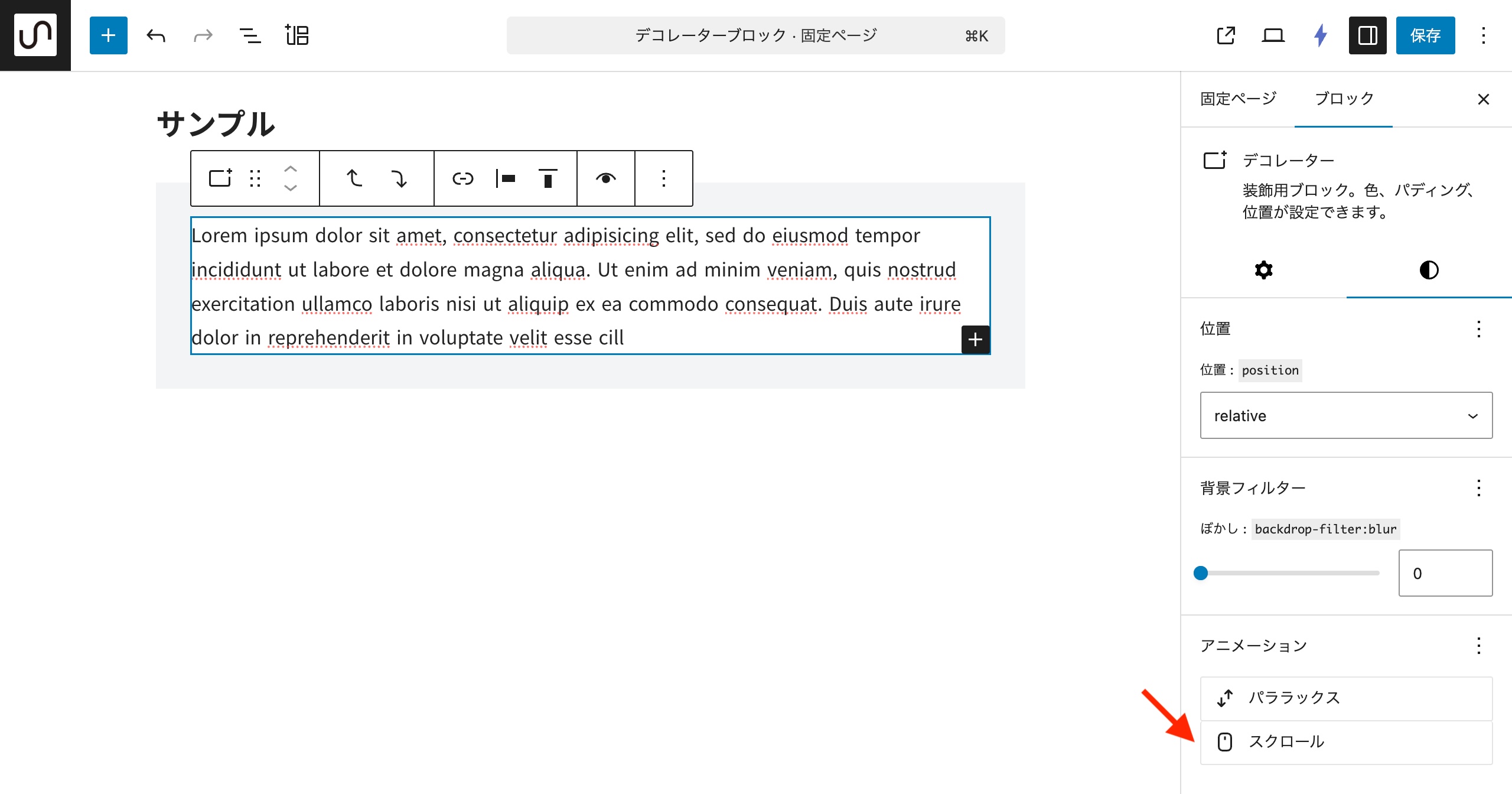Switch to the Styles half-circle tab
1512x794 pixels.
[x=1429, y=270]
